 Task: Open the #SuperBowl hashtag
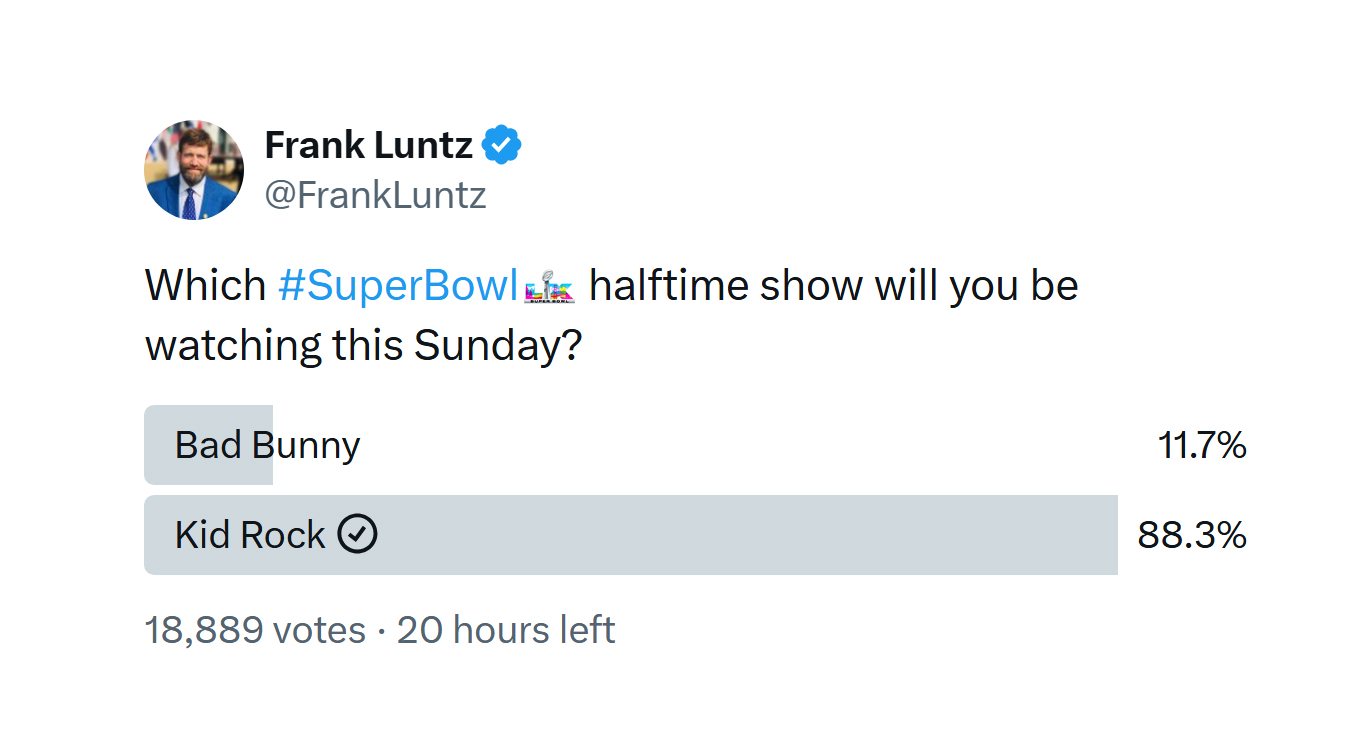pos(398,286)
